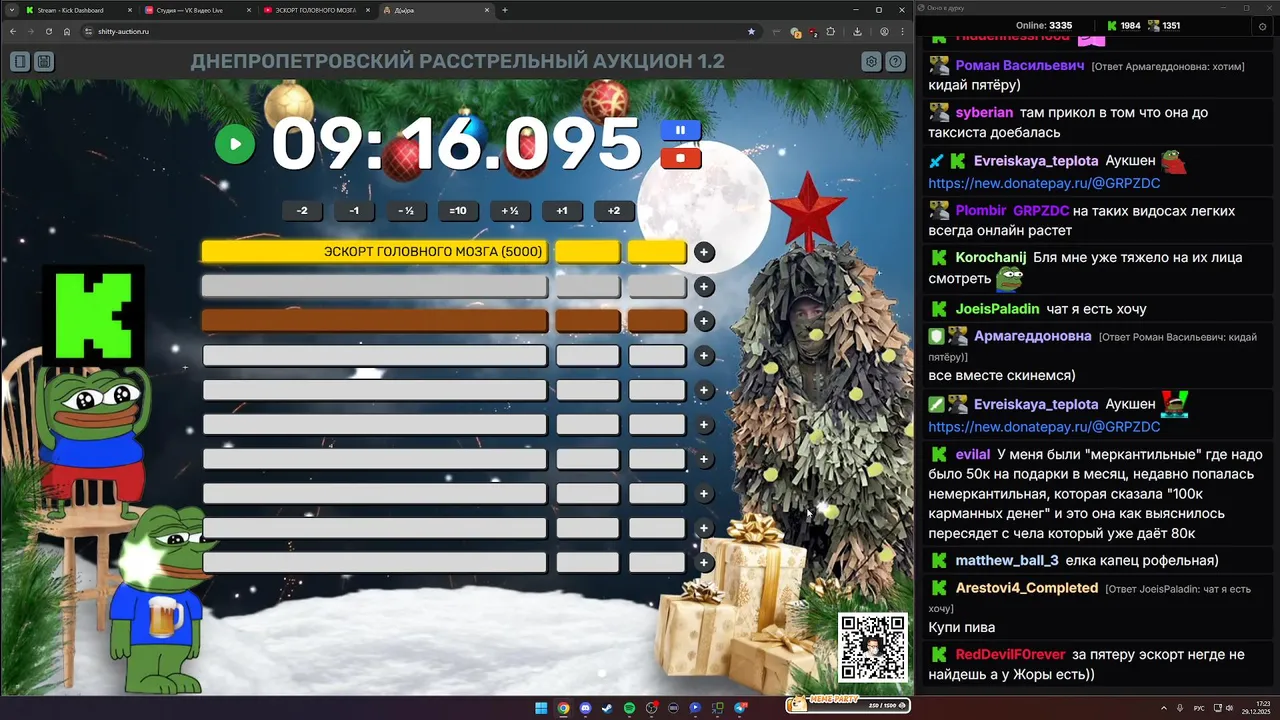1280x720 pixels.
Task: Open second donatepay.ru/@GRPZDC link in chat
Action: [x=1044, y=427]
